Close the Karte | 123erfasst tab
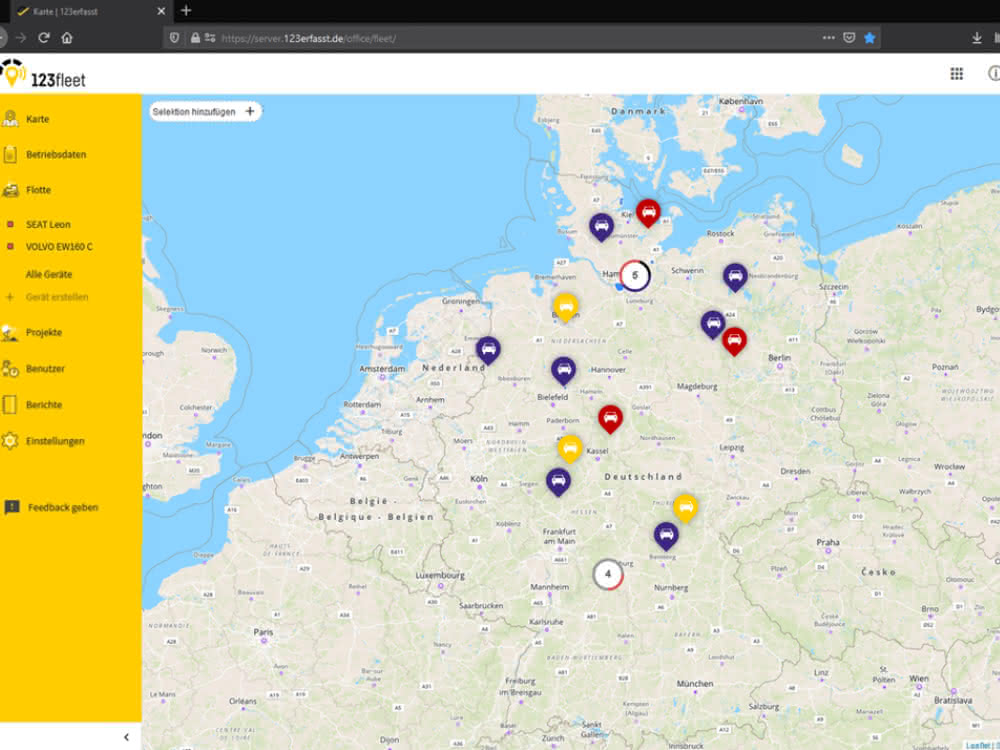The height and width of the screenshot is (750, 1000). coord(161,11)
